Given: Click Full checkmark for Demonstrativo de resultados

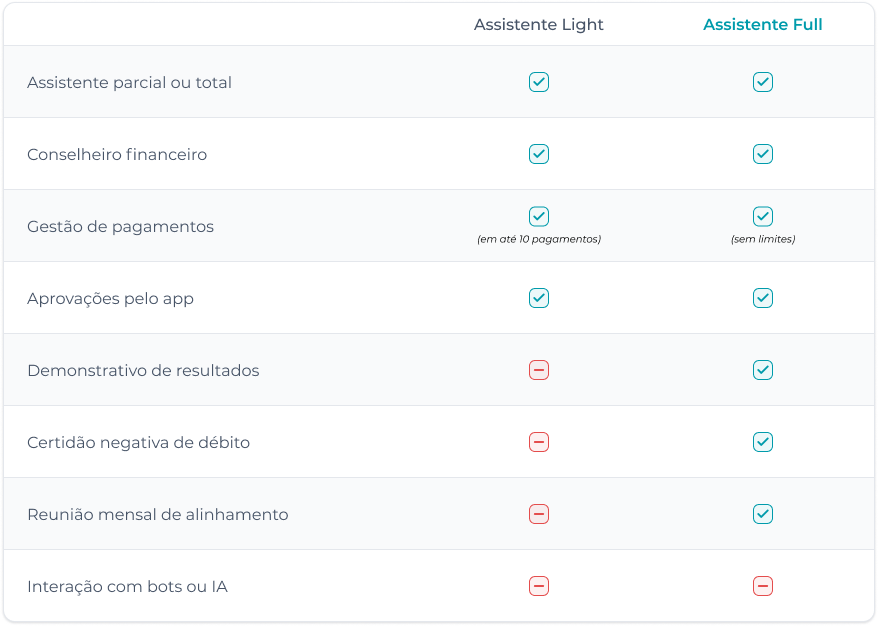Looking at the screenshot, I should click(x=763, y=370).
